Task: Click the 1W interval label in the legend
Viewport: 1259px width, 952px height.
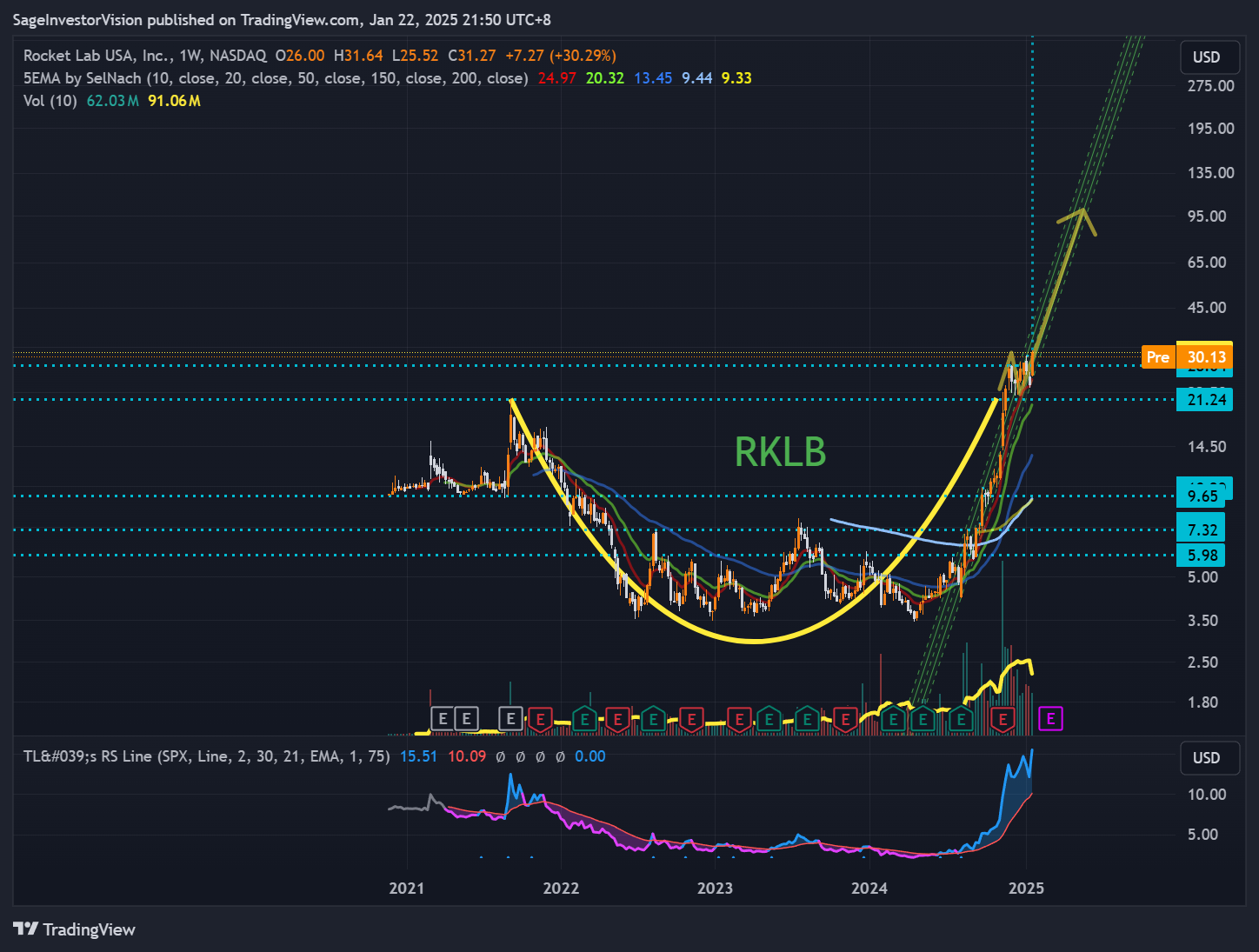Action: point(190,56)
